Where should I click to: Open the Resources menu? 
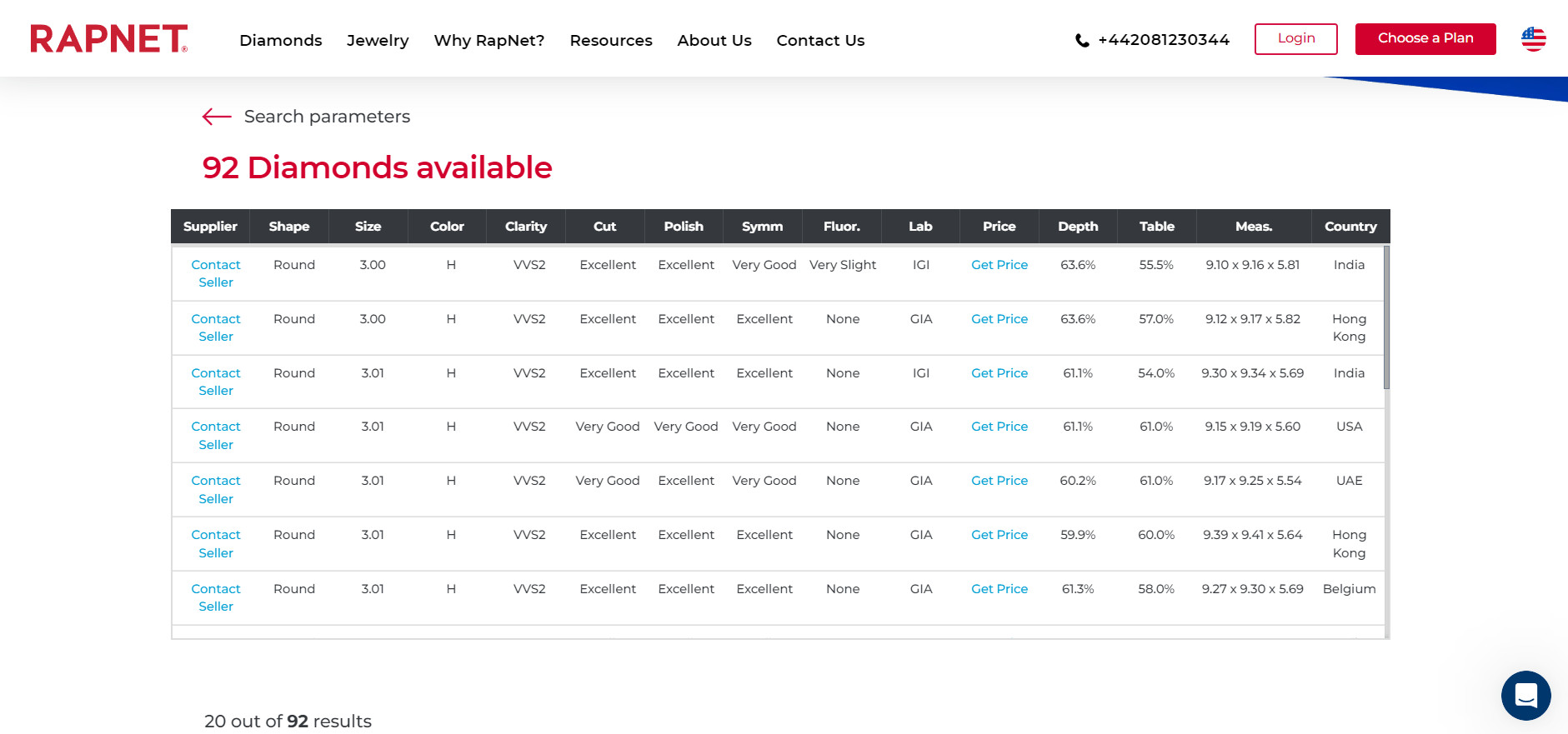(x=611, y=40)
